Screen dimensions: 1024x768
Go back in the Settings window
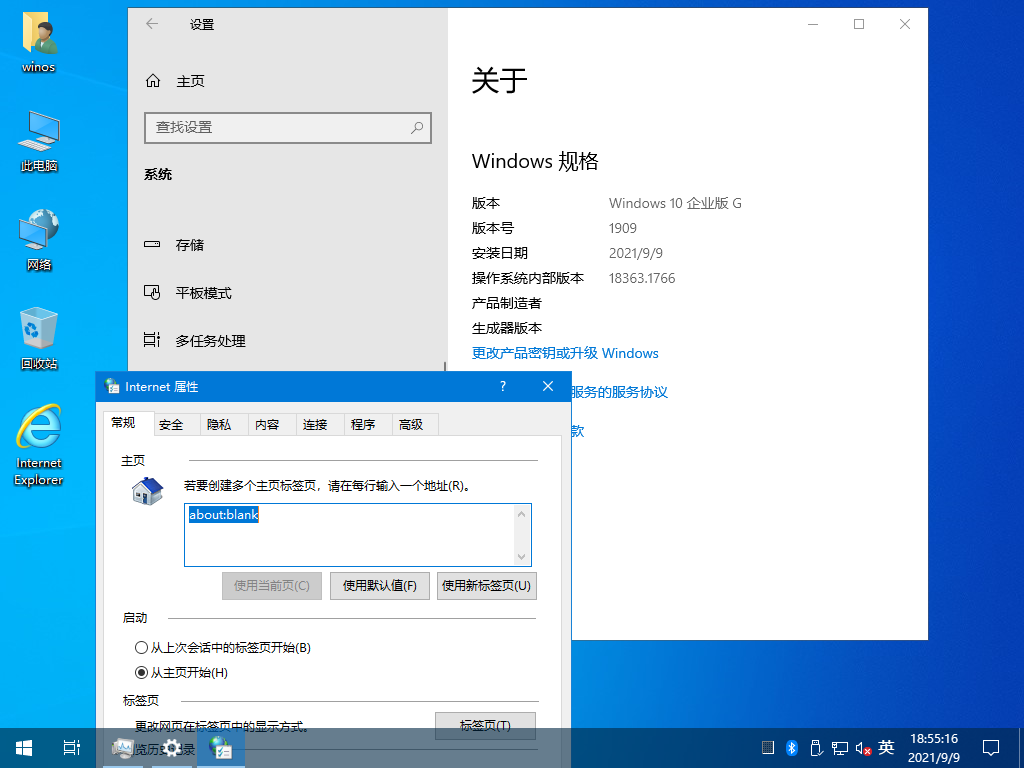(x=152, y=24)
